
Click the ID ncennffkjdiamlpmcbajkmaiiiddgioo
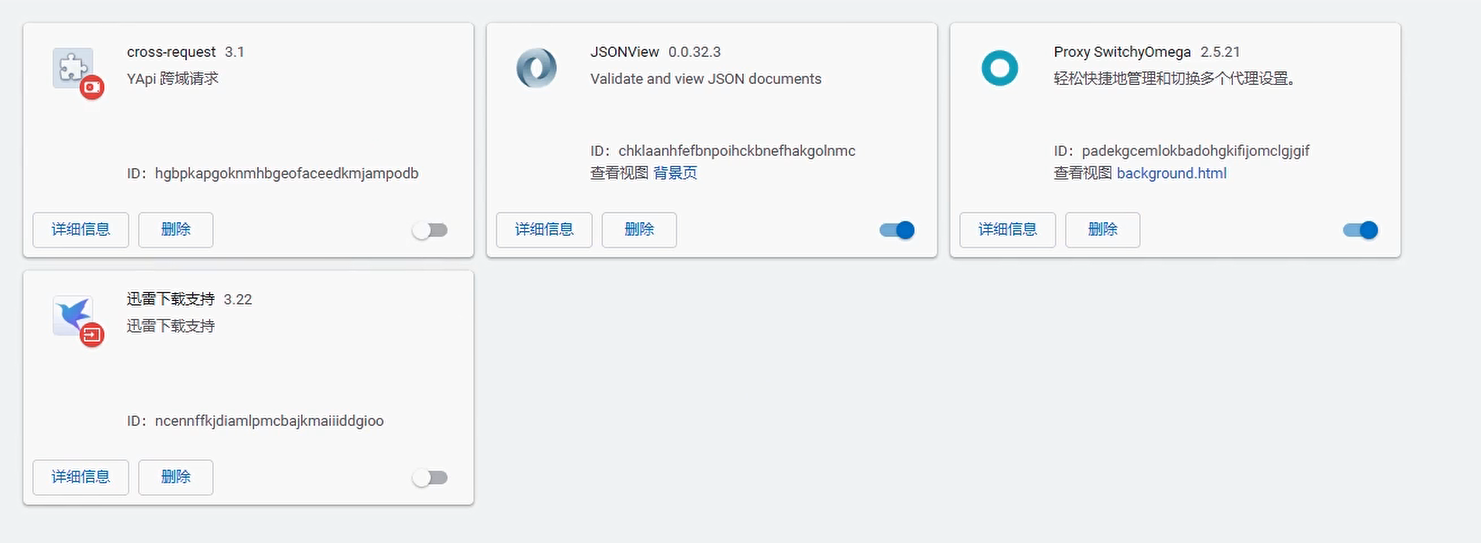pos(269,421)
